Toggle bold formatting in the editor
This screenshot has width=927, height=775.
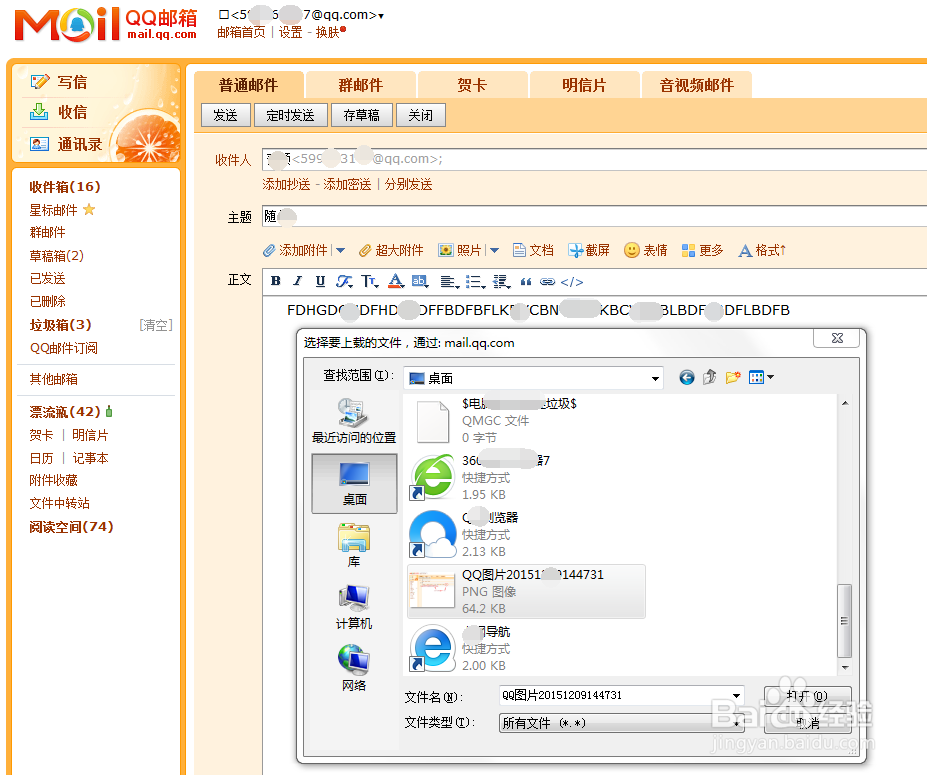(x=275, y=281)
